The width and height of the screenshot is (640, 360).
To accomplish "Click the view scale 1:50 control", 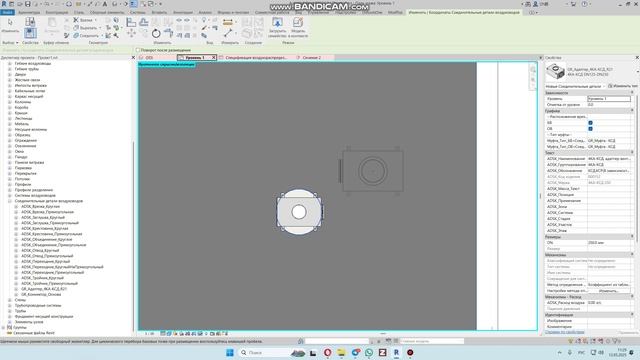I will coord(150,333).
